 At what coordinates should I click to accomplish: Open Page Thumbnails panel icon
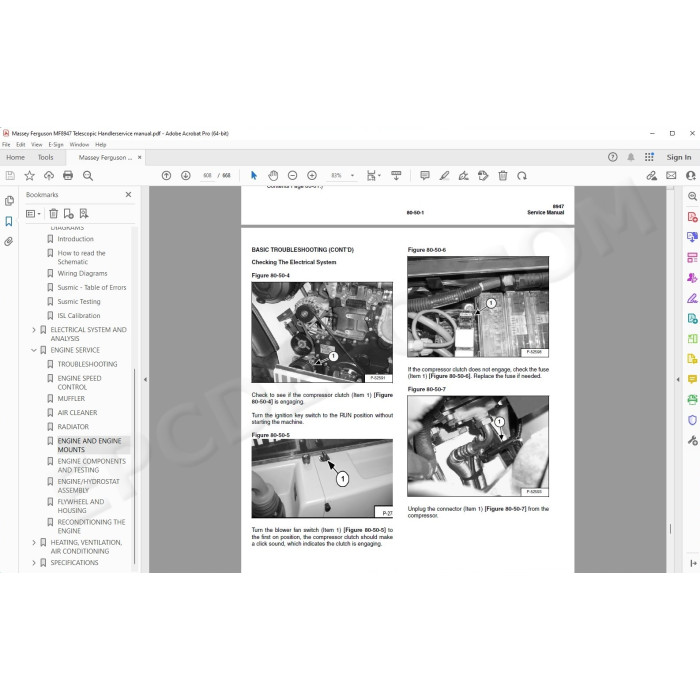pyautogui.click(x=9, y=201)
